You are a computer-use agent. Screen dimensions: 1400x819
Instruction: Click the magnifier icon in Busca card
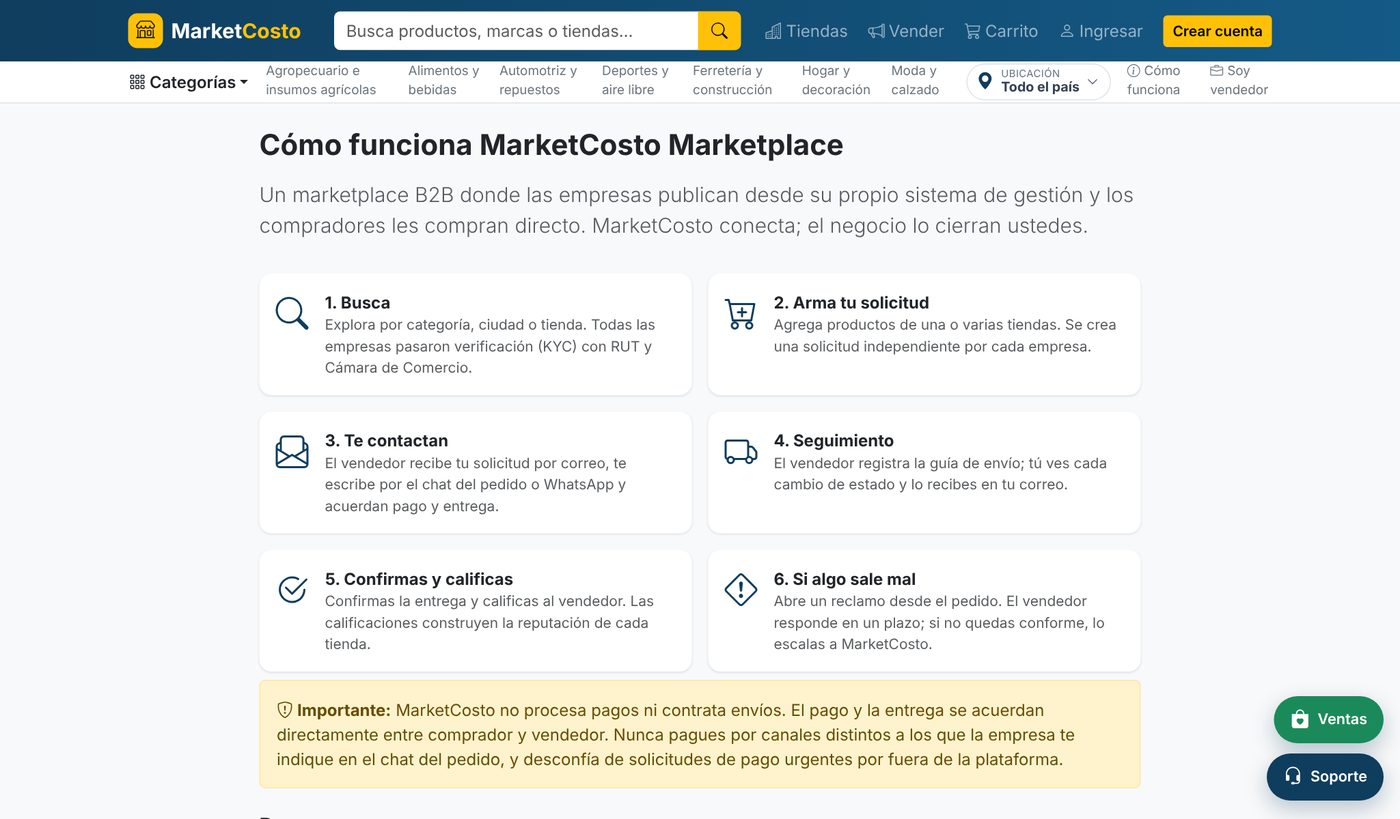(x=292, y=313)
